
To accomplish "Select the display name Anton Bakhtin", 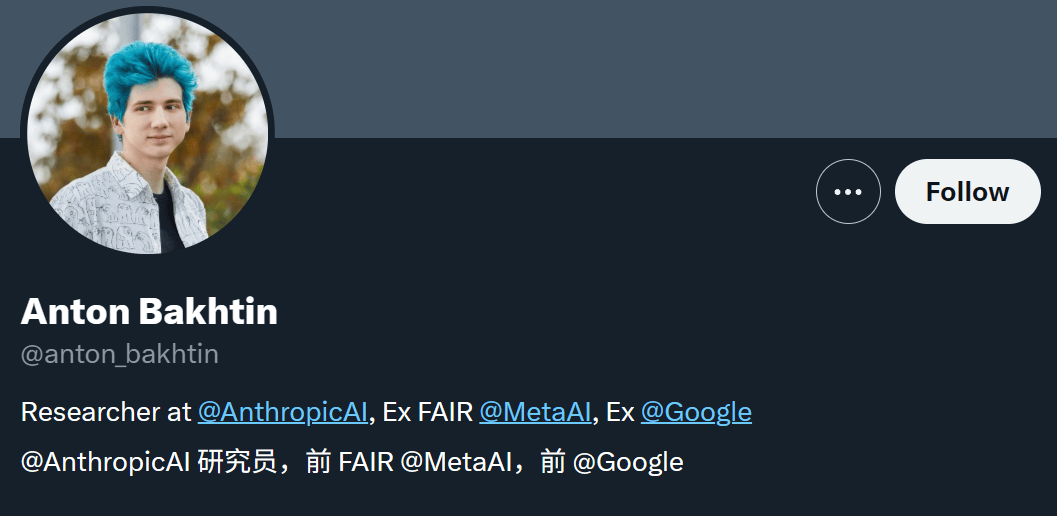I will coord(149,312).
